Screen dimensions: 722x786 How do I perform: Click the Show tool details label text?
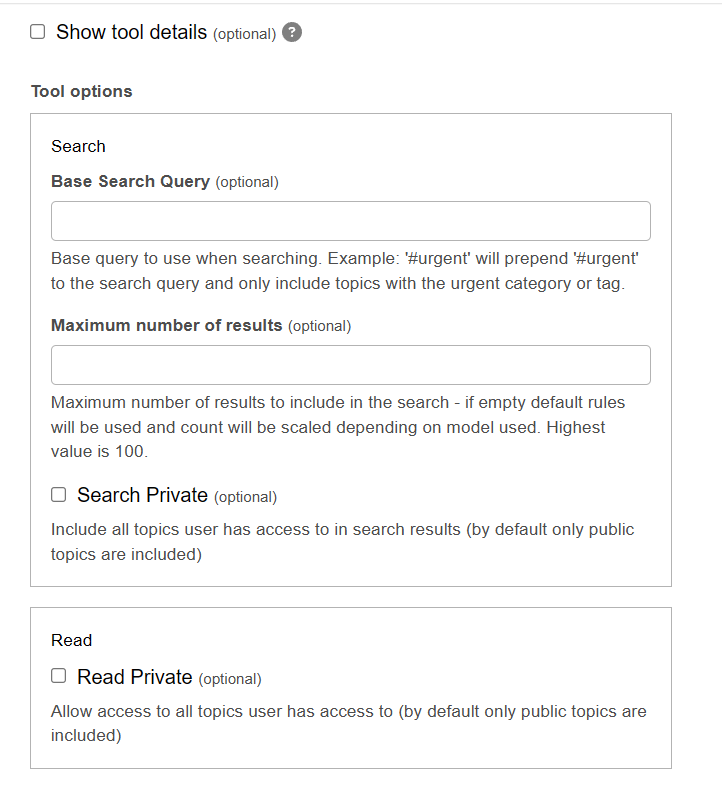point(131,32)
